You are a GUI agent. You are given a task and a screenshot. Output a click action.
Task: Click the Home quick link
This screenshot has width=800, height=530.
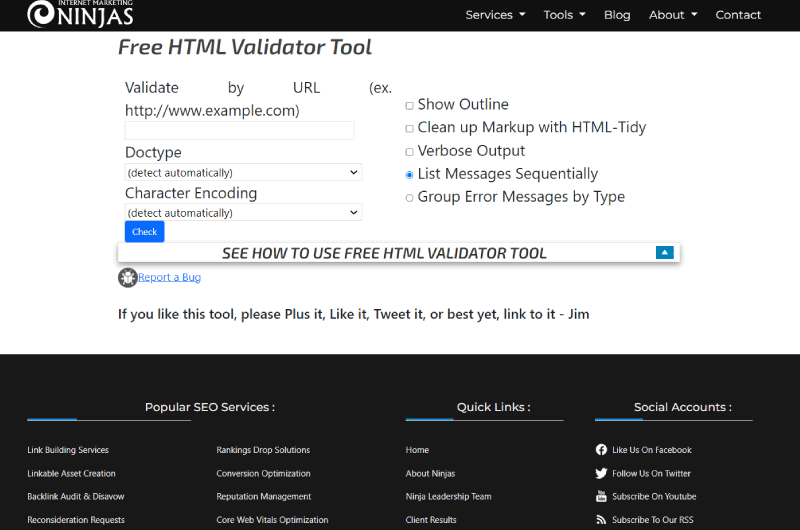(x=417, y=450)
